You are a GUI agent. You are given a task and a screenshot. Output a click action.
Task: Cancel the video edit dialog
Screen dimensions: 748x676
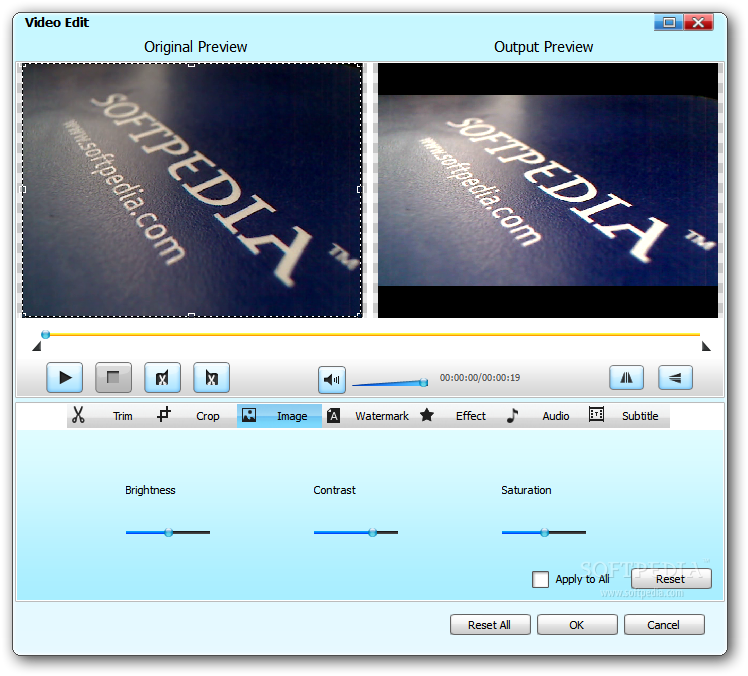pyautogui.click(x=664, y=624)
